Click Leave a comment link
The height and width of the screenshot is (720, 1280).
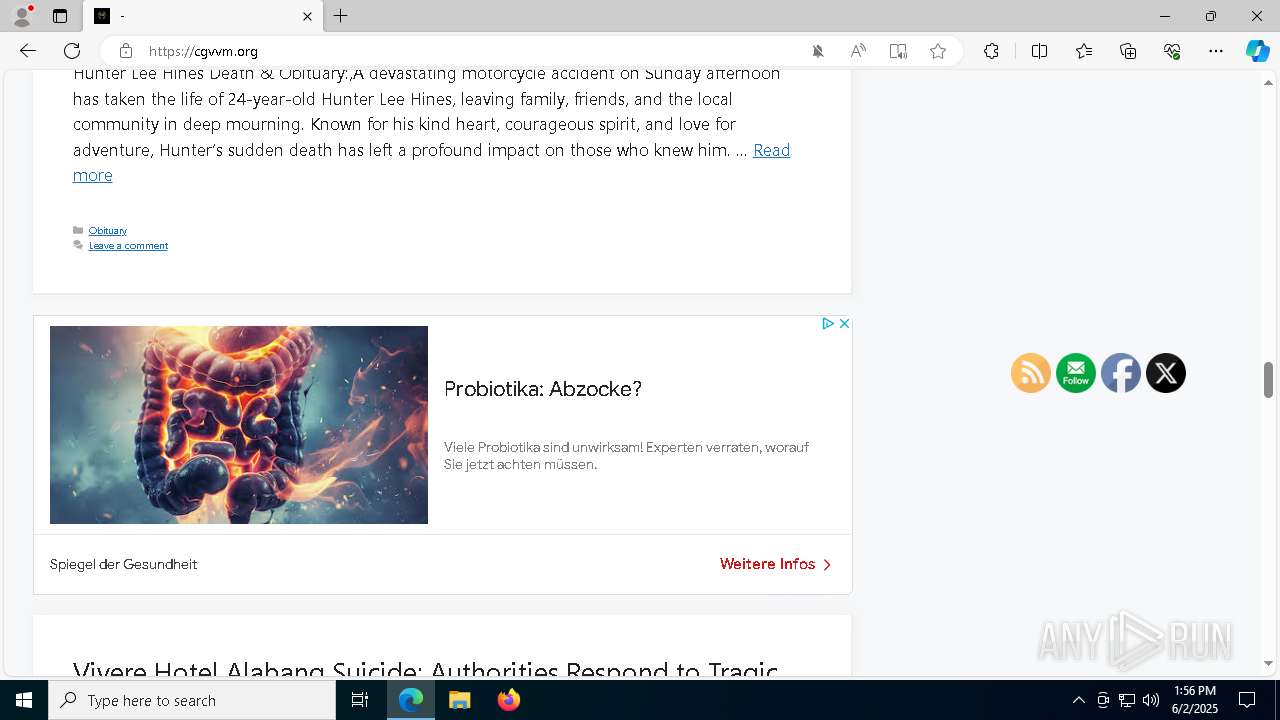128,246
